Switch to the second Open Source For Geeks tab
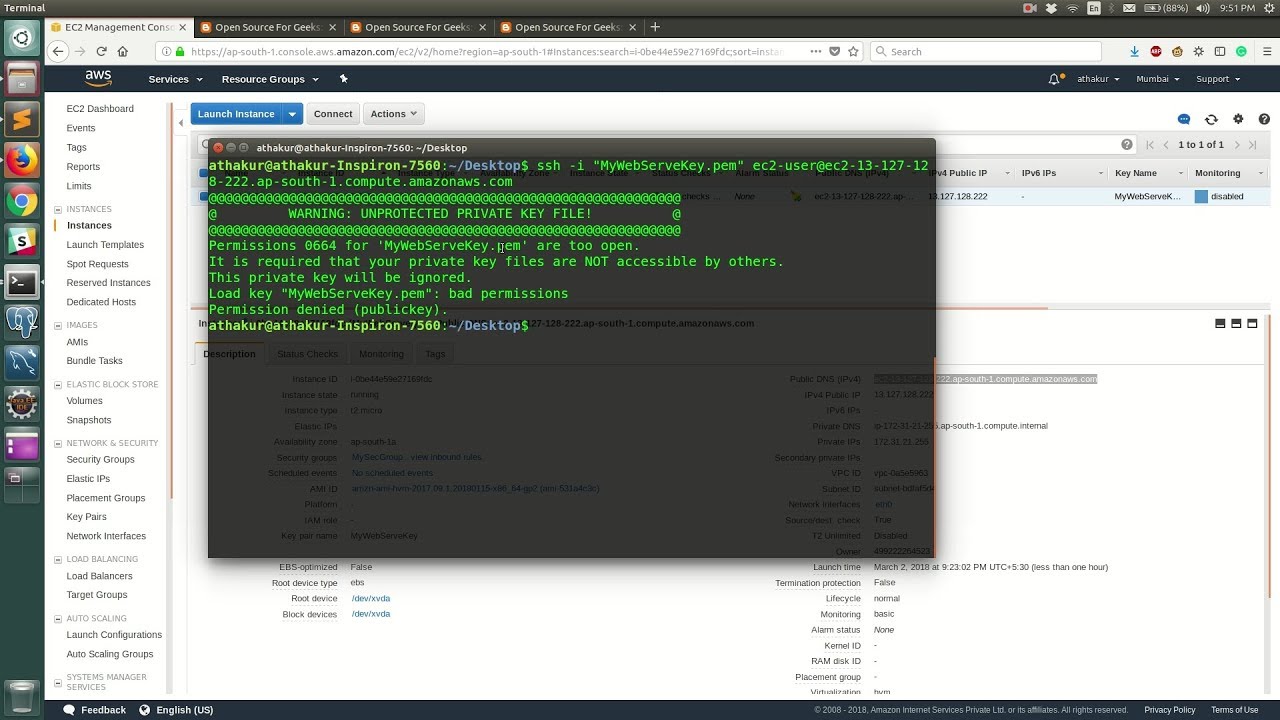The image size is (1280, 720). pyautogui.click(x=419, y=27)
